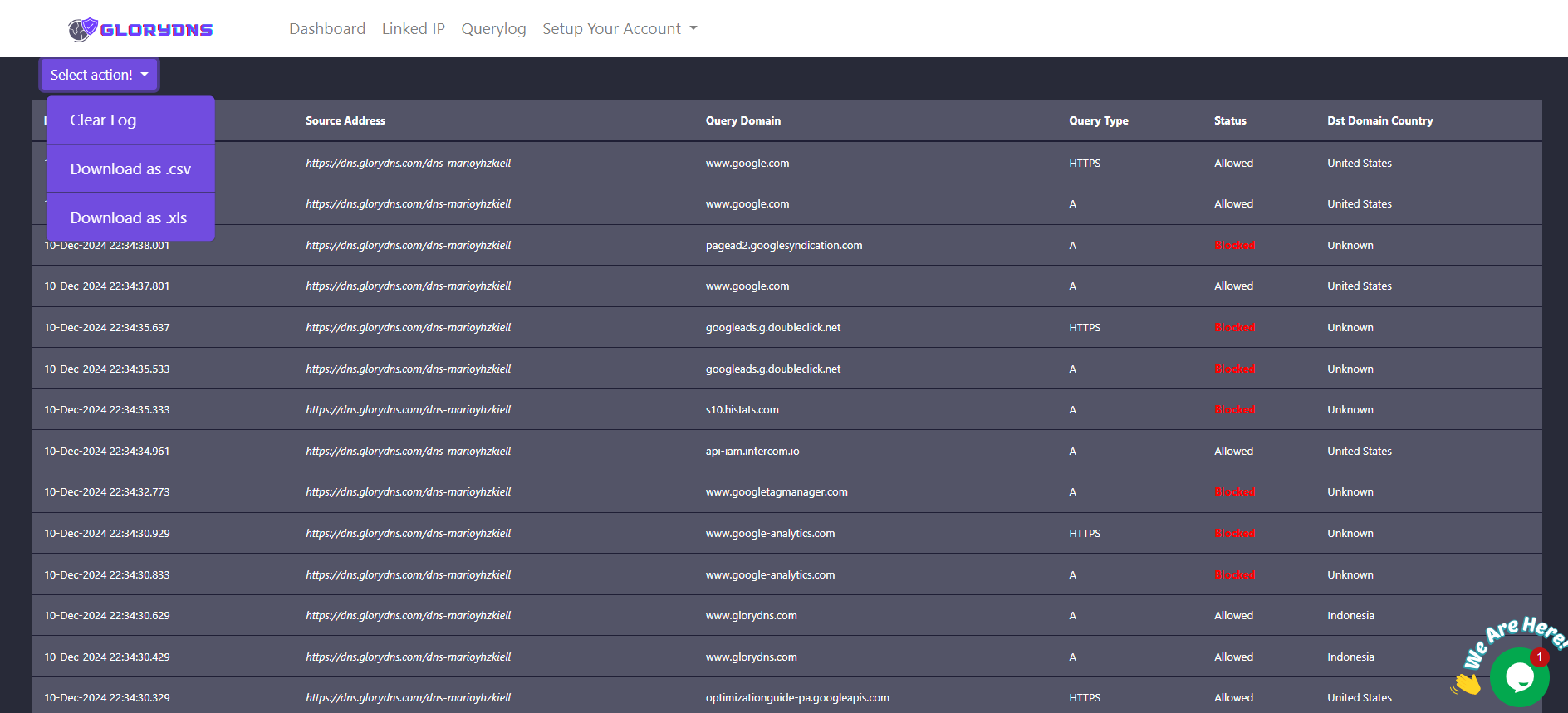Viewport: 1568px width, 713px height.
Task: Click source address in the s10.histats.com row
Action: (408, 409)
